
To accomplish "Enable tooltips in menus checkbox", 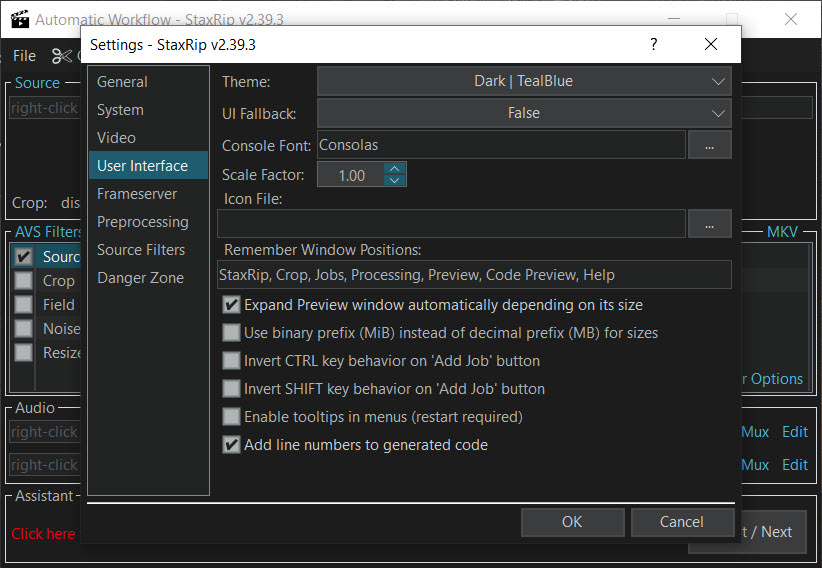I will coord(231,416).
